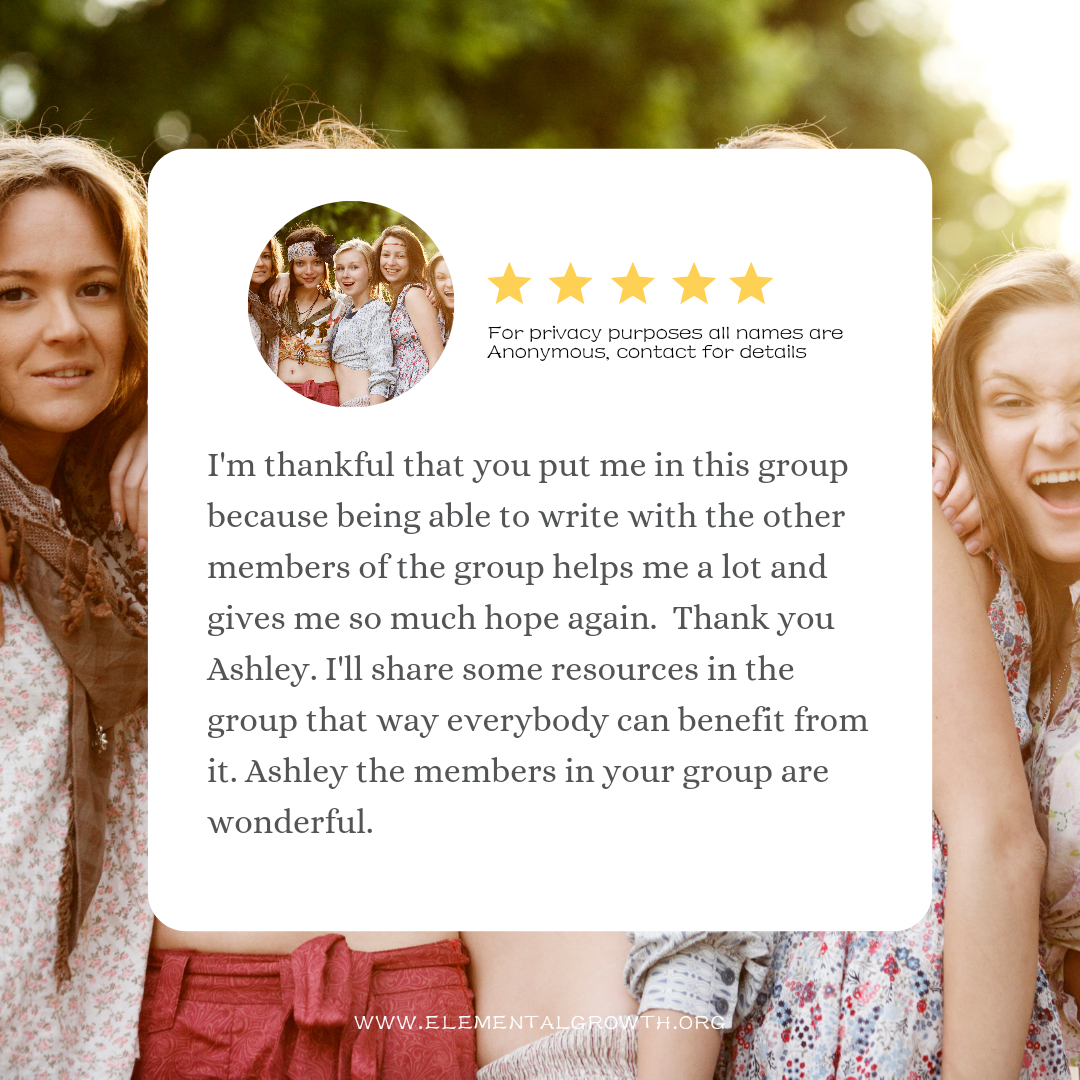Click the fourth gold rating star
The height and width of the screenshot is (1080, 1080).
coord(694,283)
